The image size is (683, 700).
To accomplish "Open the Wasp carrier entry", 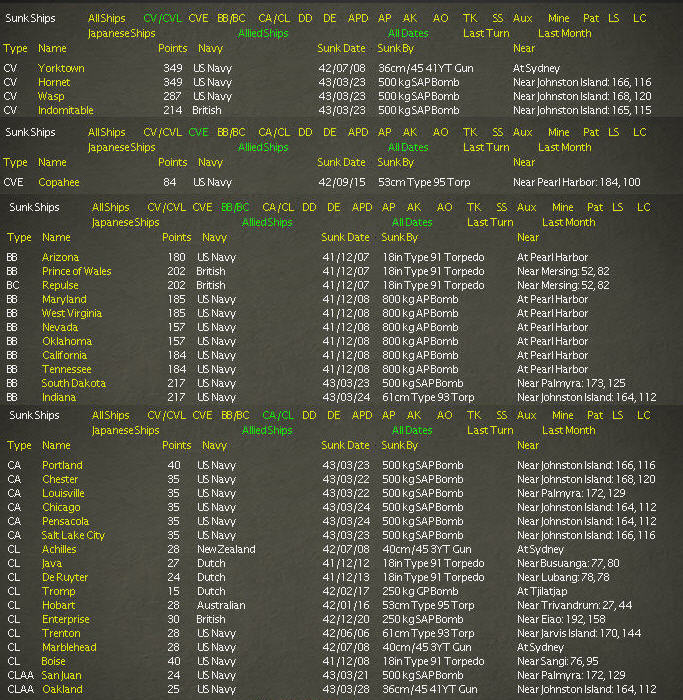I will pos(51,96).
